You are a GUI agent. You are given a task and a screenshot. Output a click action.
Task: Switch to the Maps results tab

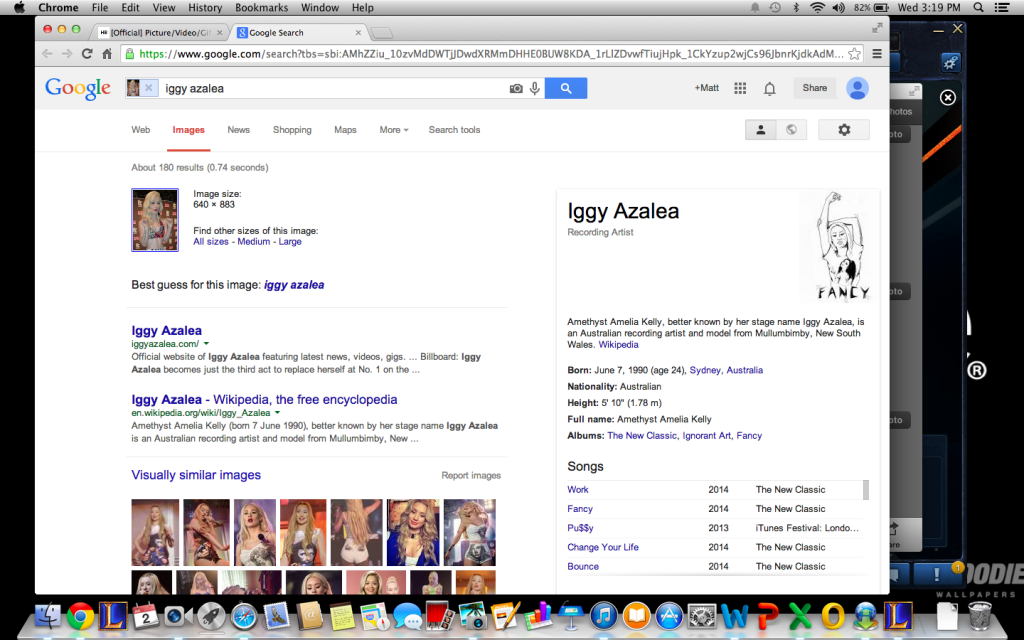pyautogui.click(x=345, y=130)
